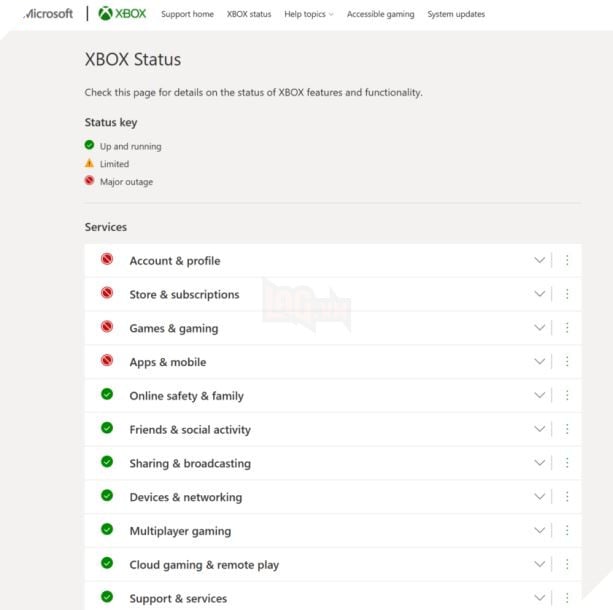Go to Support home in the navigation
Image resolution: width=613 pixels, height=610 pixels.
pos(187,14)
